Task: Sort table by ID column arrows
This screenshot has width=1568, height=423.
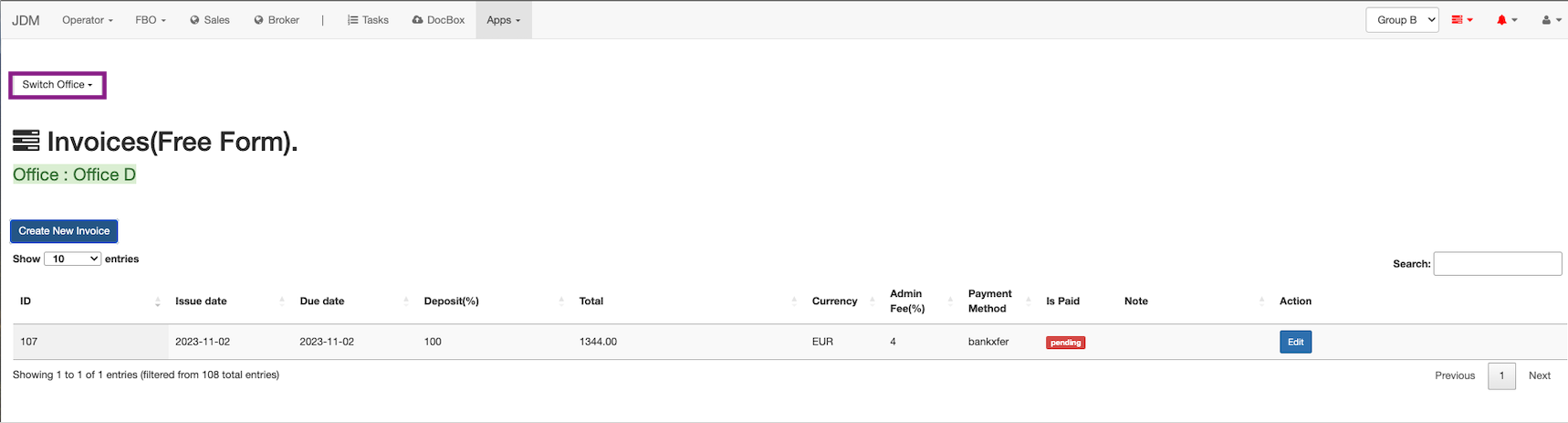Action: coord(157,301)
